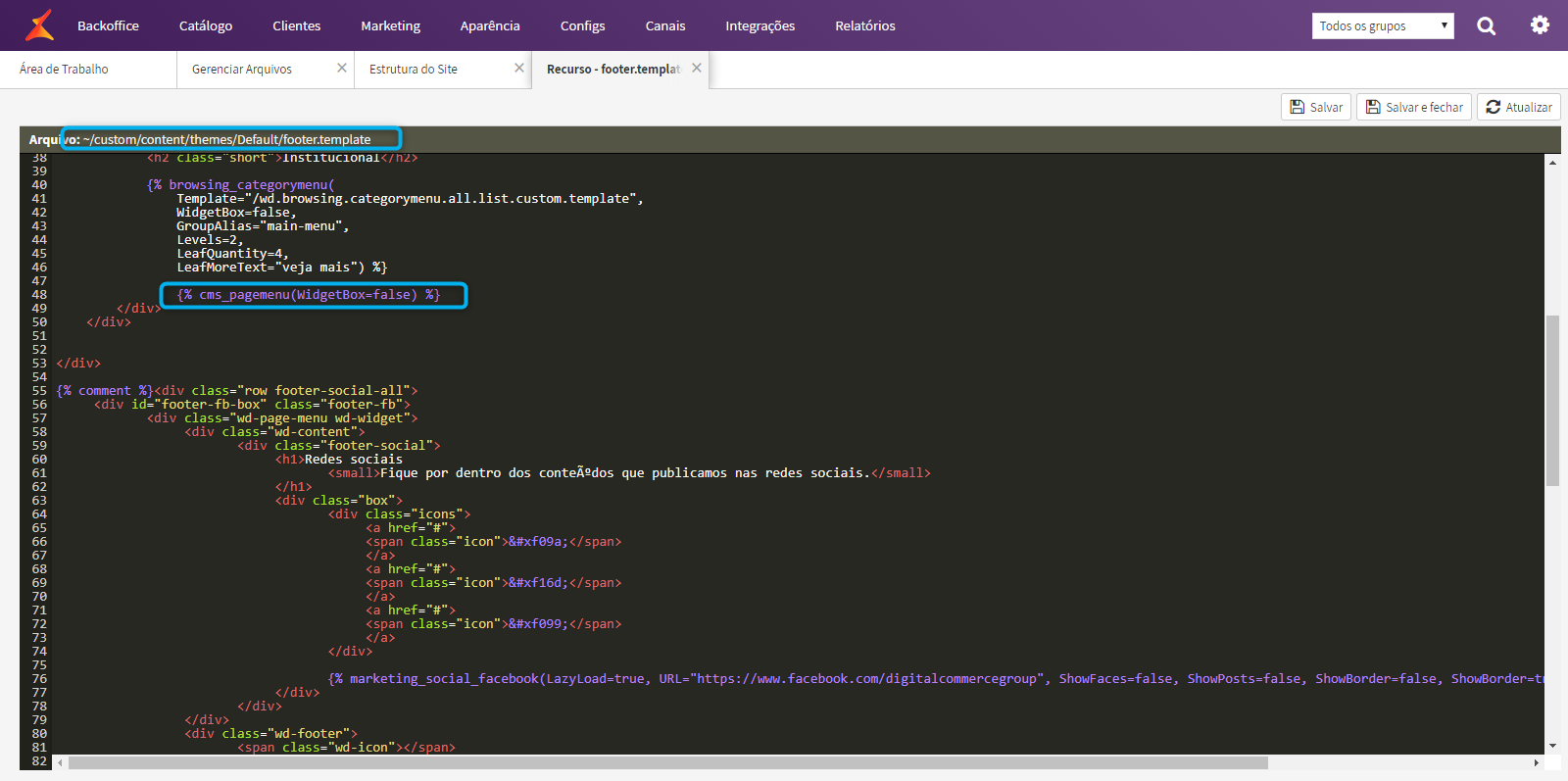Screen dimensions: 1568x781
Task: Open the Catálogo menu
Action: click(x=206, y=25)
